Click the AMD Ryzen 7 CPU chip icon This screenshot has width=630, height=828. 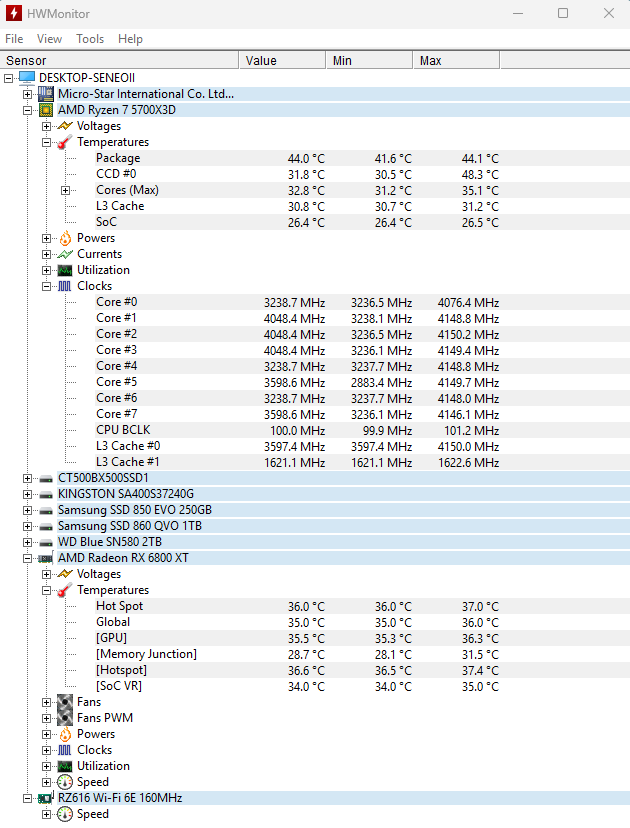46,110
